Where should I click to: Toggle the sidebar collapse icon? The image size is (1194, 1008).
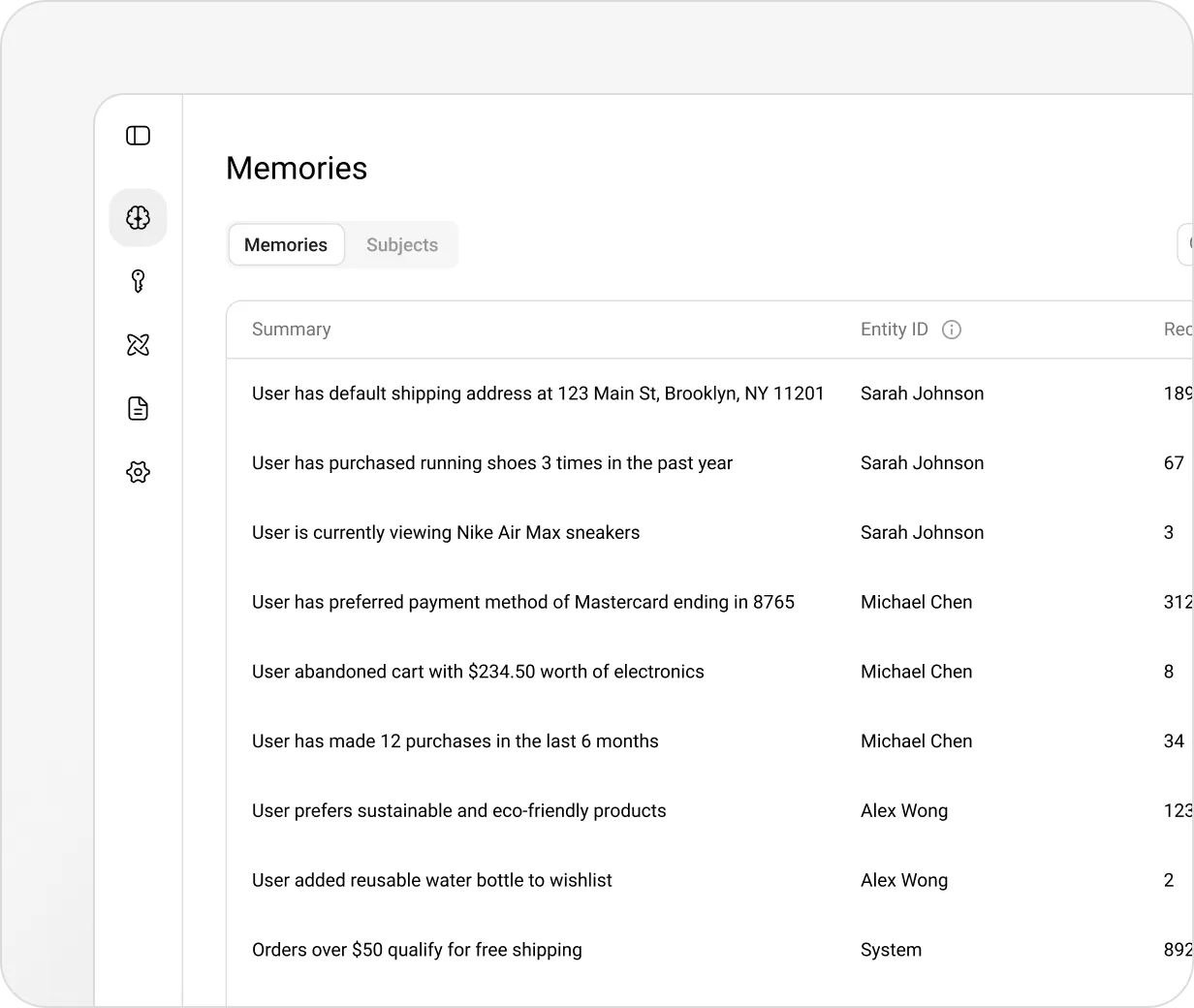[x=139, y=136]
